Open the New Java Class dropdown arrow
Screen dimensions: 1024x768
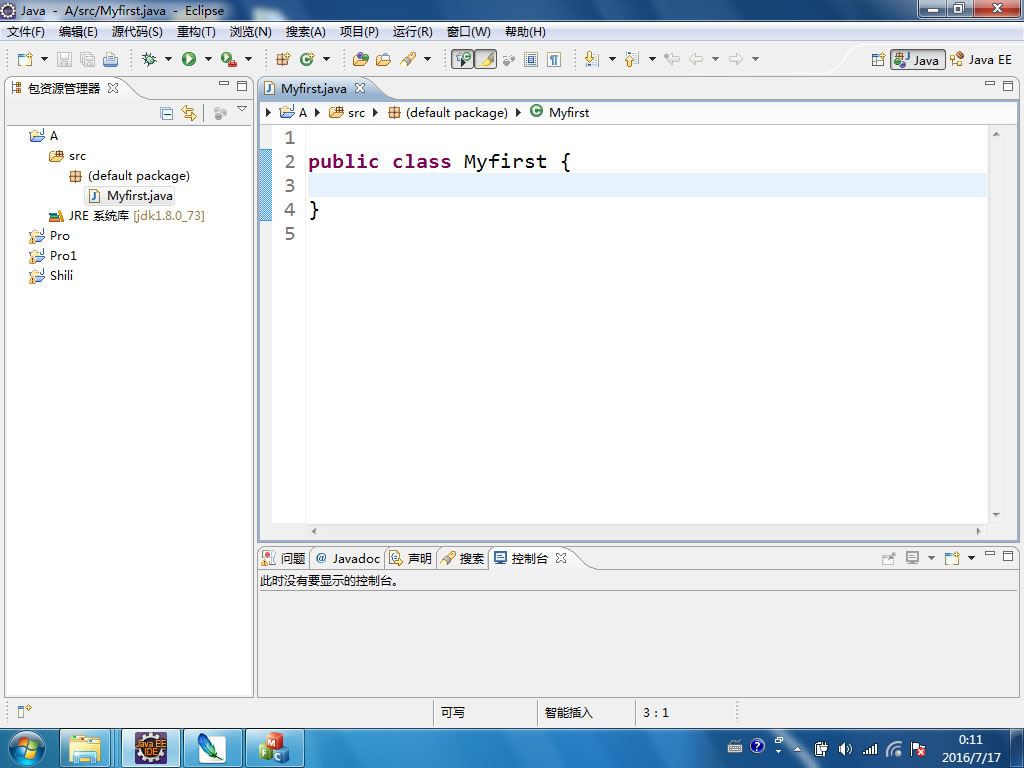(326, 59)
